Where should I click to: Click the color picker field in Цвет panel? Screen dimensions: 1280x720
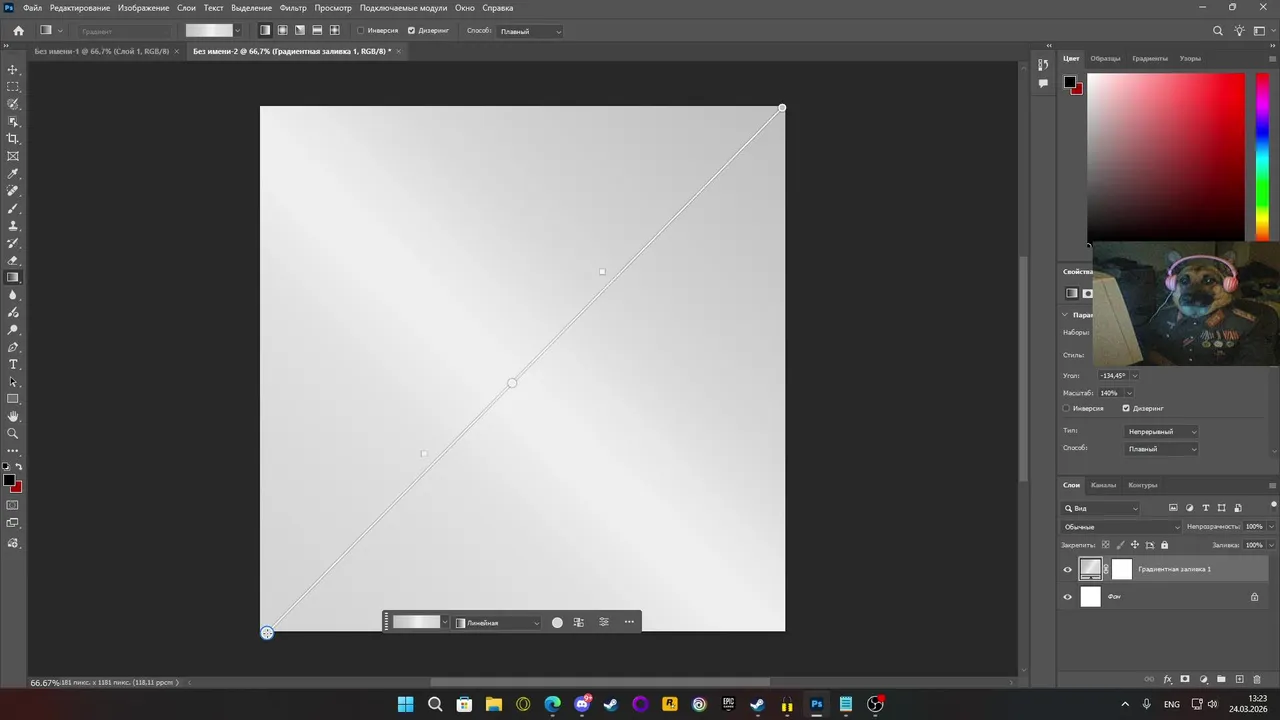(1166, 156)
